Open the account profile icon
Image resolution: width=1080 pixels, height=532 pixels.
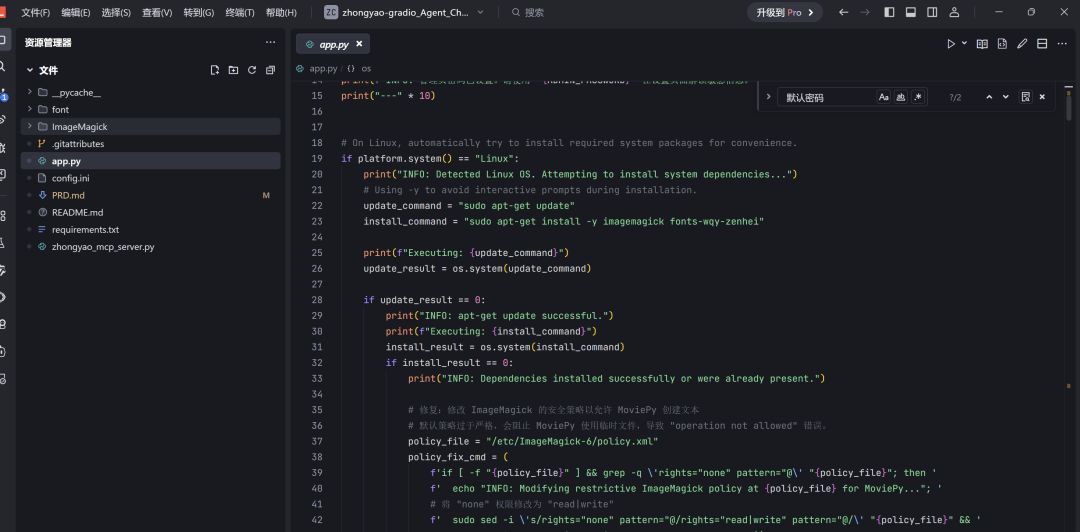click(953, 12)
